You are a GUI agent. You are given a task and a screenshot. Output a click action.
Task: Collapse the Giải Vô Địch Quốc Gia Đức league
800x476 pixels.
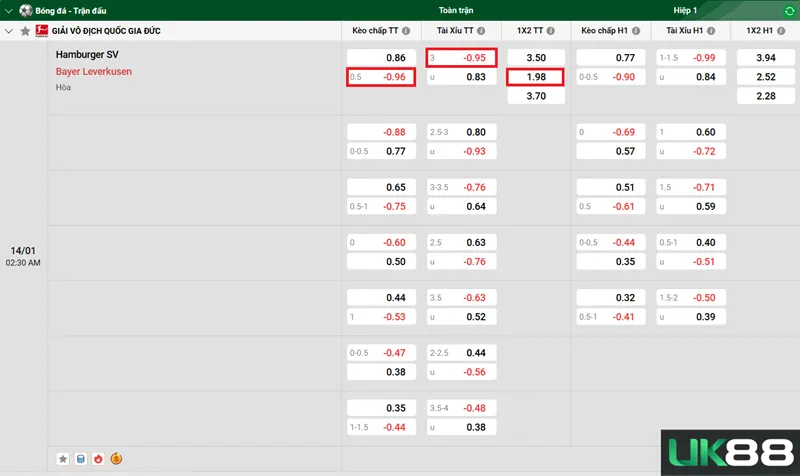[x=9, y=31]
